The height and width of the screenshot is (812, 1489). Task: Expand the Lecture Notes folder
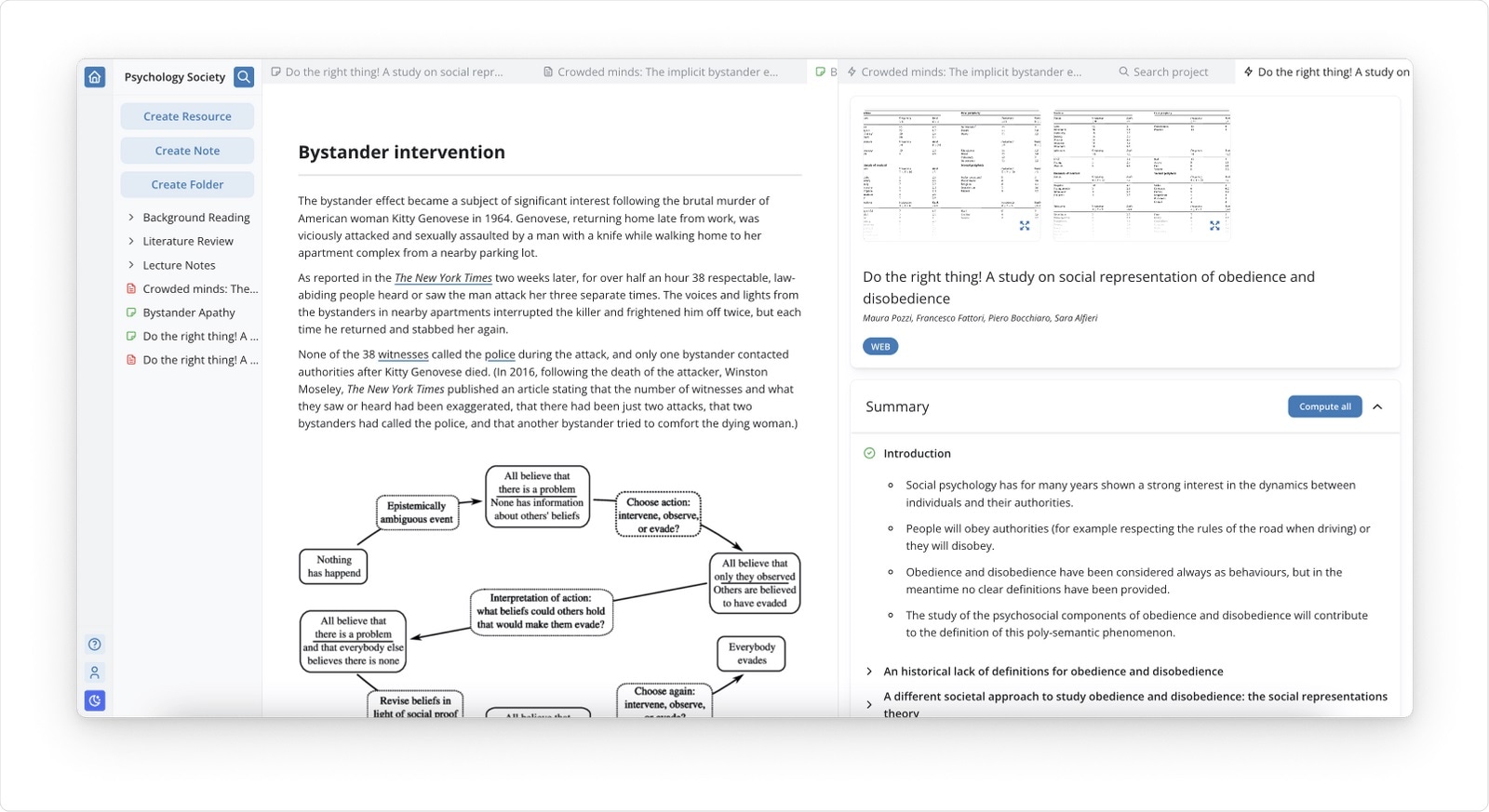[x=131, y=265]
